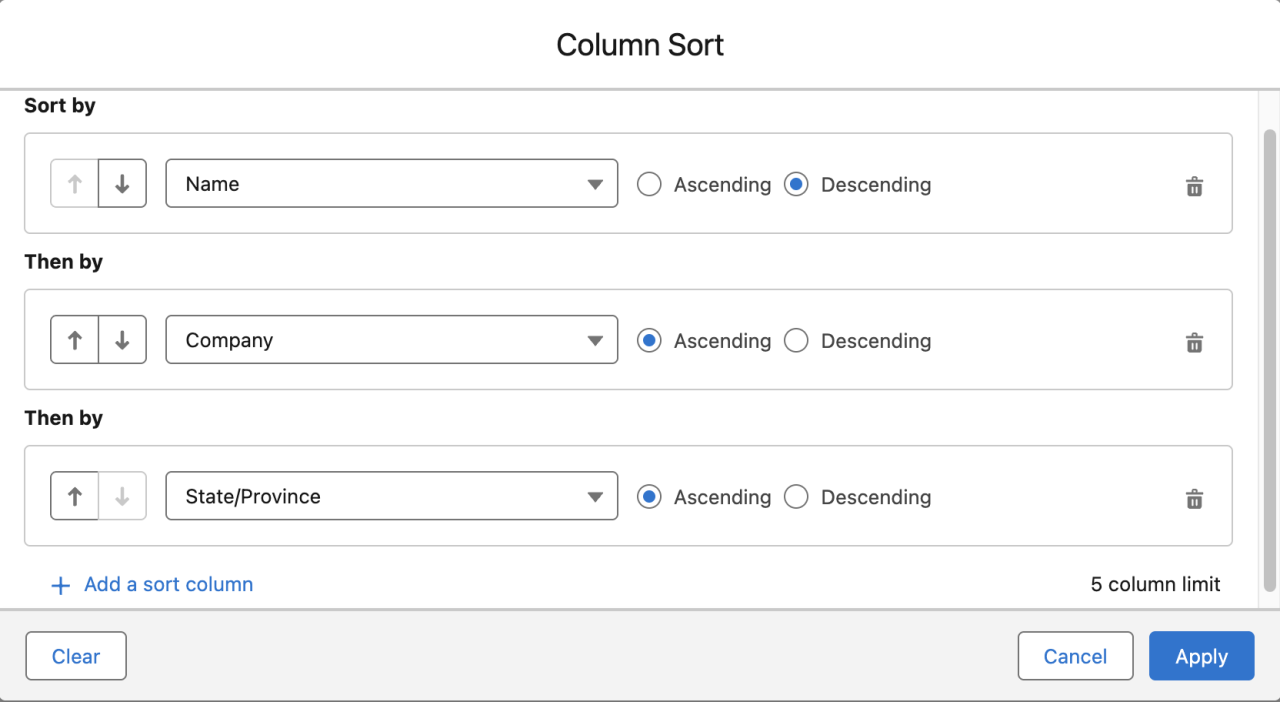The height and width of the screenshot is (702, 1280).
Task: Click the disabled up arrow beside Name
Action: pyautogui.click(x=74, y=183)
